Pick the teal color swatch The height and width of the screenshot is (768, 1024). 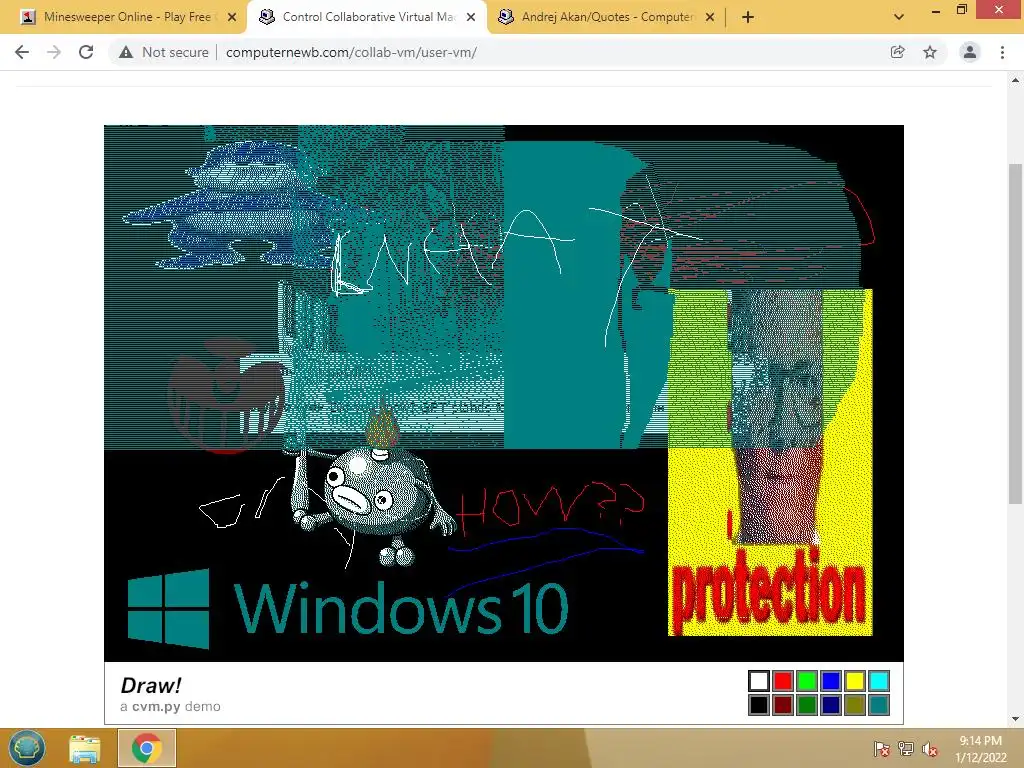click(x=879, y=705)
